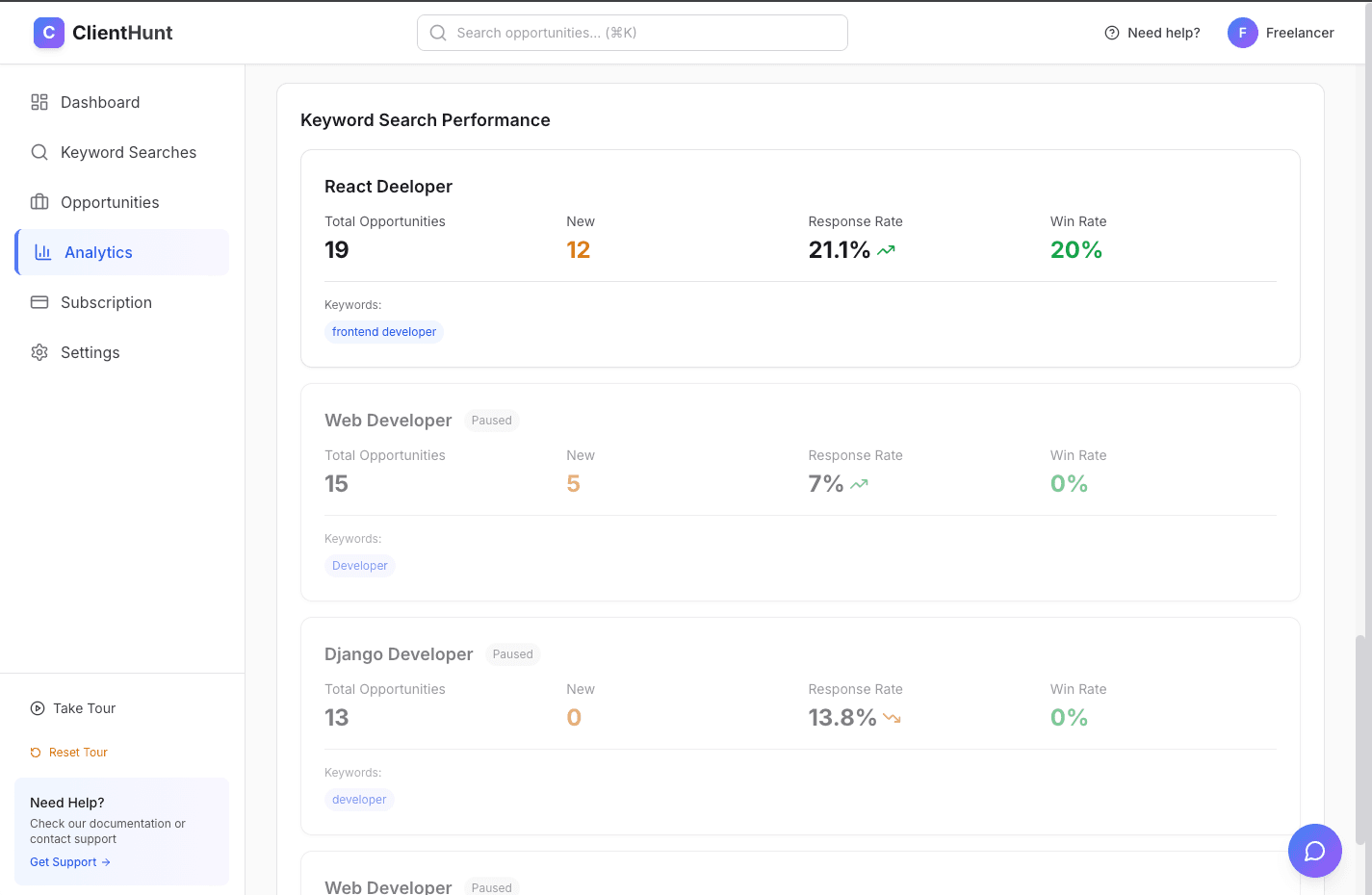Open the chat support bubble
The height and width of the screenshot is (895, 1372).
coord(1314,851)
